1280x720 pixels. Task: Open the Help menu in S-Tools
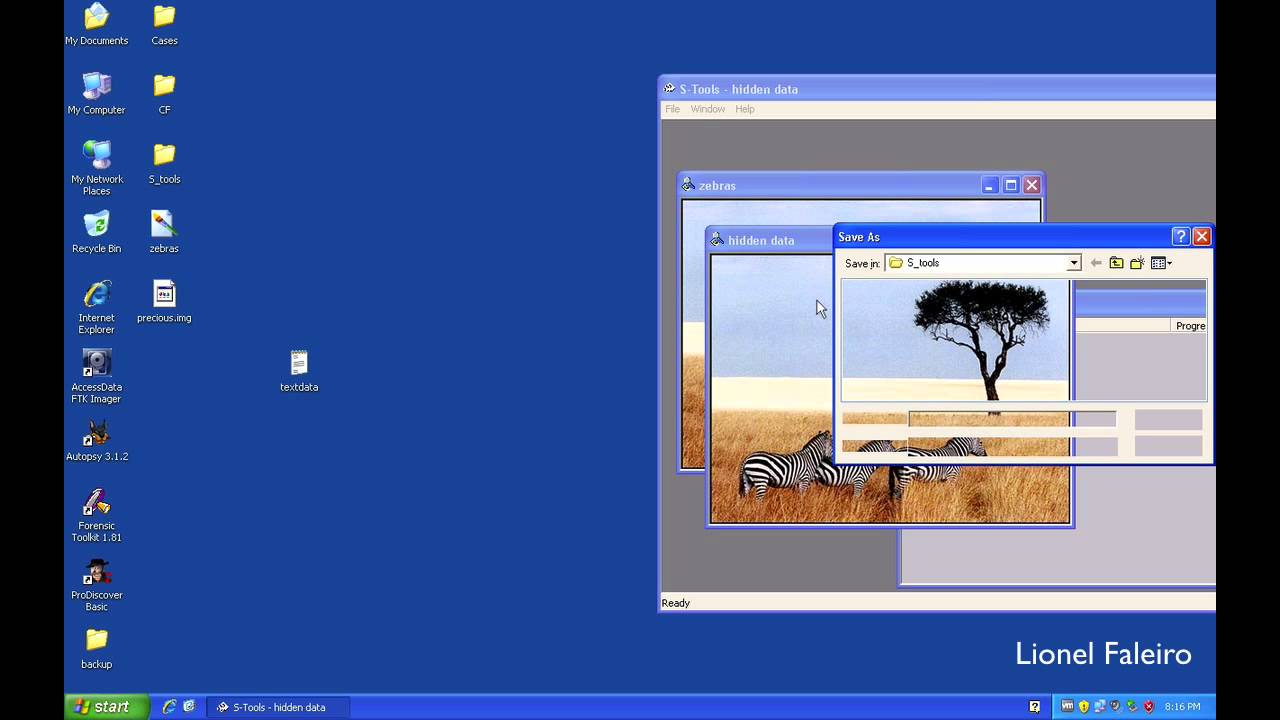pyautogui.click(x=745, y=109)
